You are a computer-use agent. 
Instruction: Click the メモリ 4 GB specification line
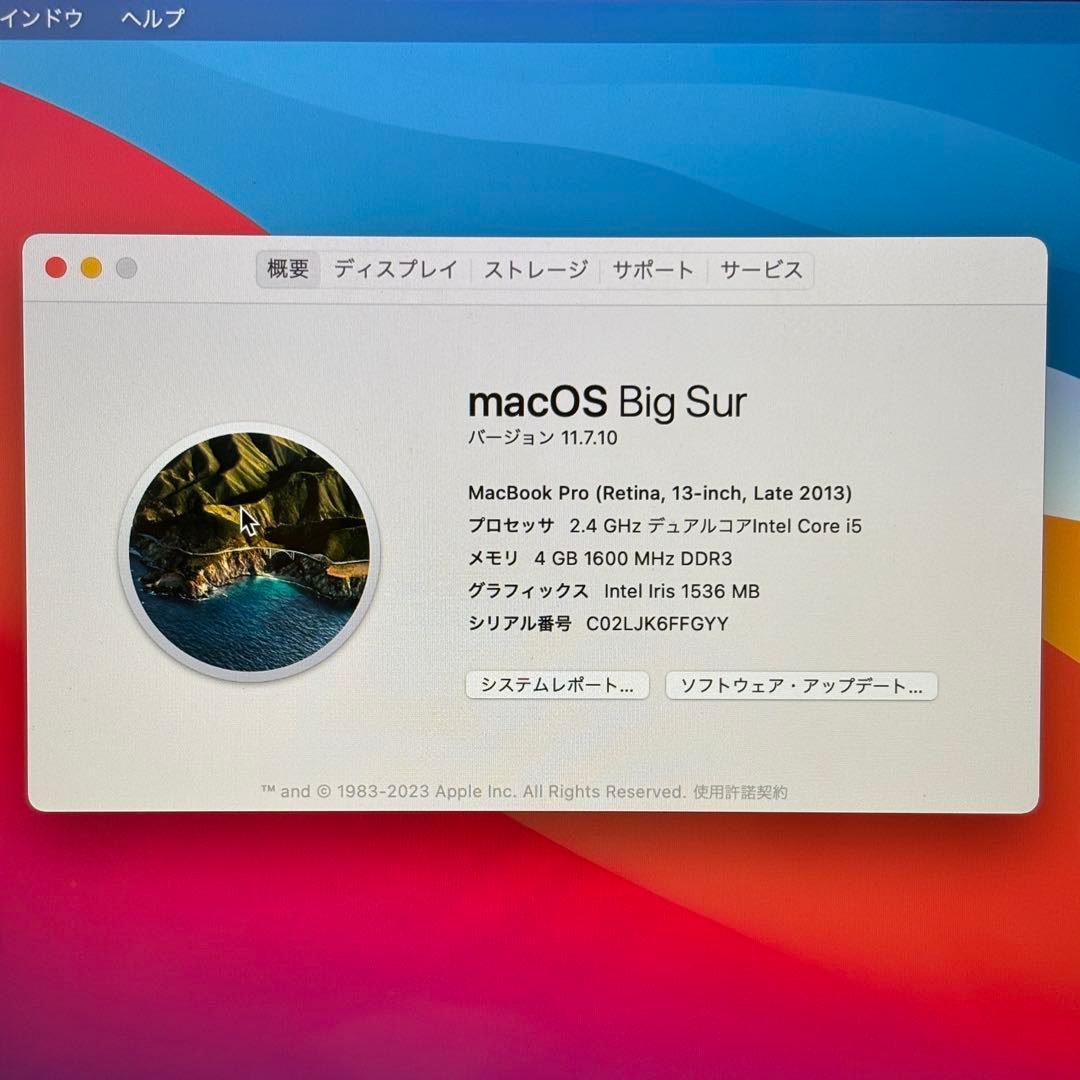599,559
